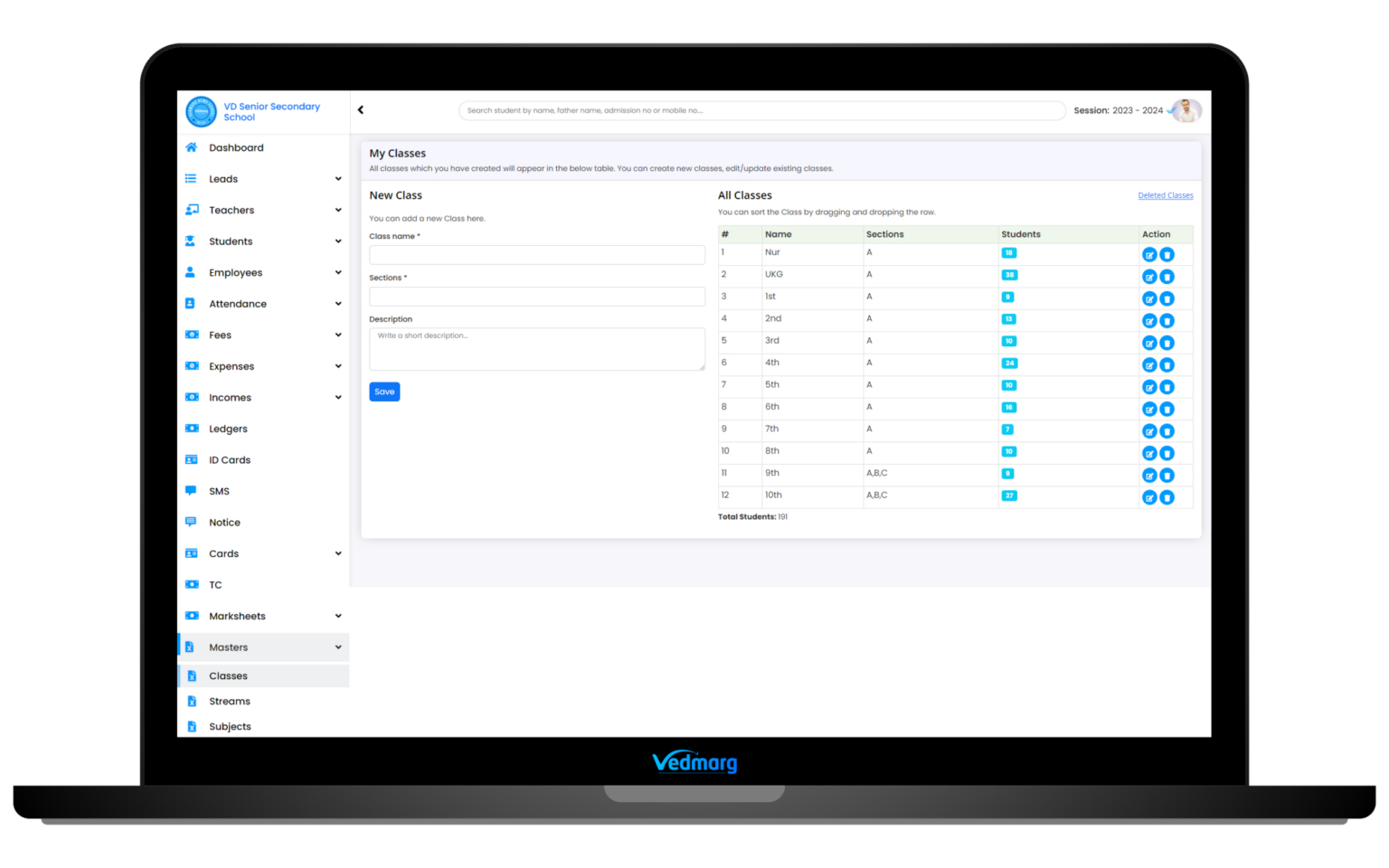This screenshot has height=868, width=1389.
Task: Focus the Class name input field
Action: (x=536, y=255)
